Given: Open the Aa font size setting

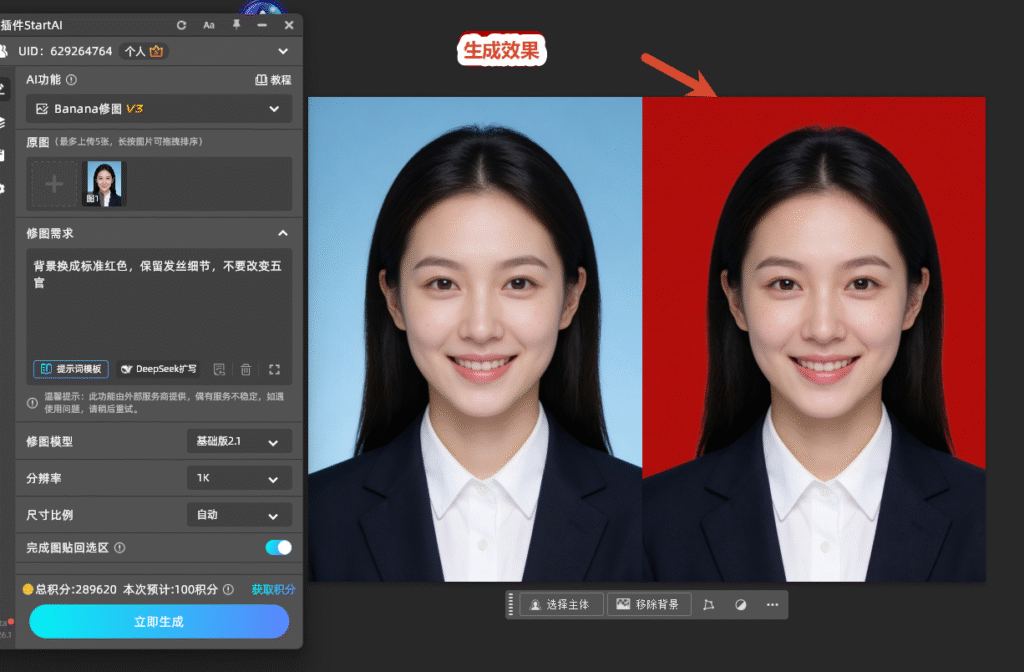Looking at the screenshot, I should 209,25.
